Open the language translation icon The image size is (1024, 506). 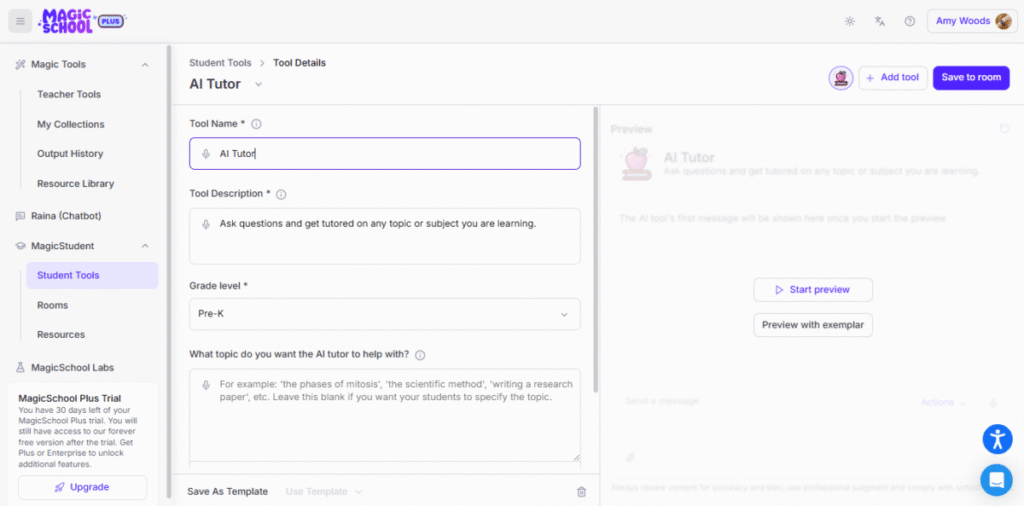click(x=879, y=21)
